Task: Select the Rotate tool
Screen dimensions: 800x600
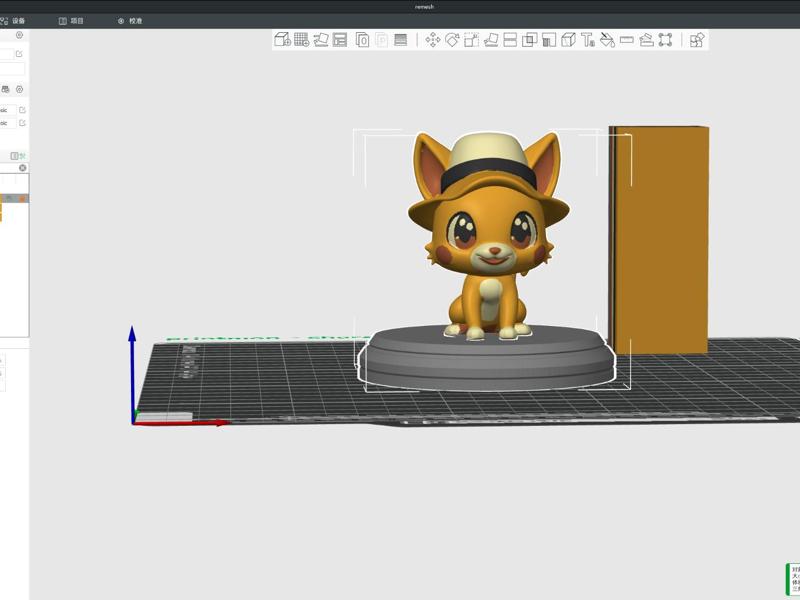Action: tap(452, 40)
